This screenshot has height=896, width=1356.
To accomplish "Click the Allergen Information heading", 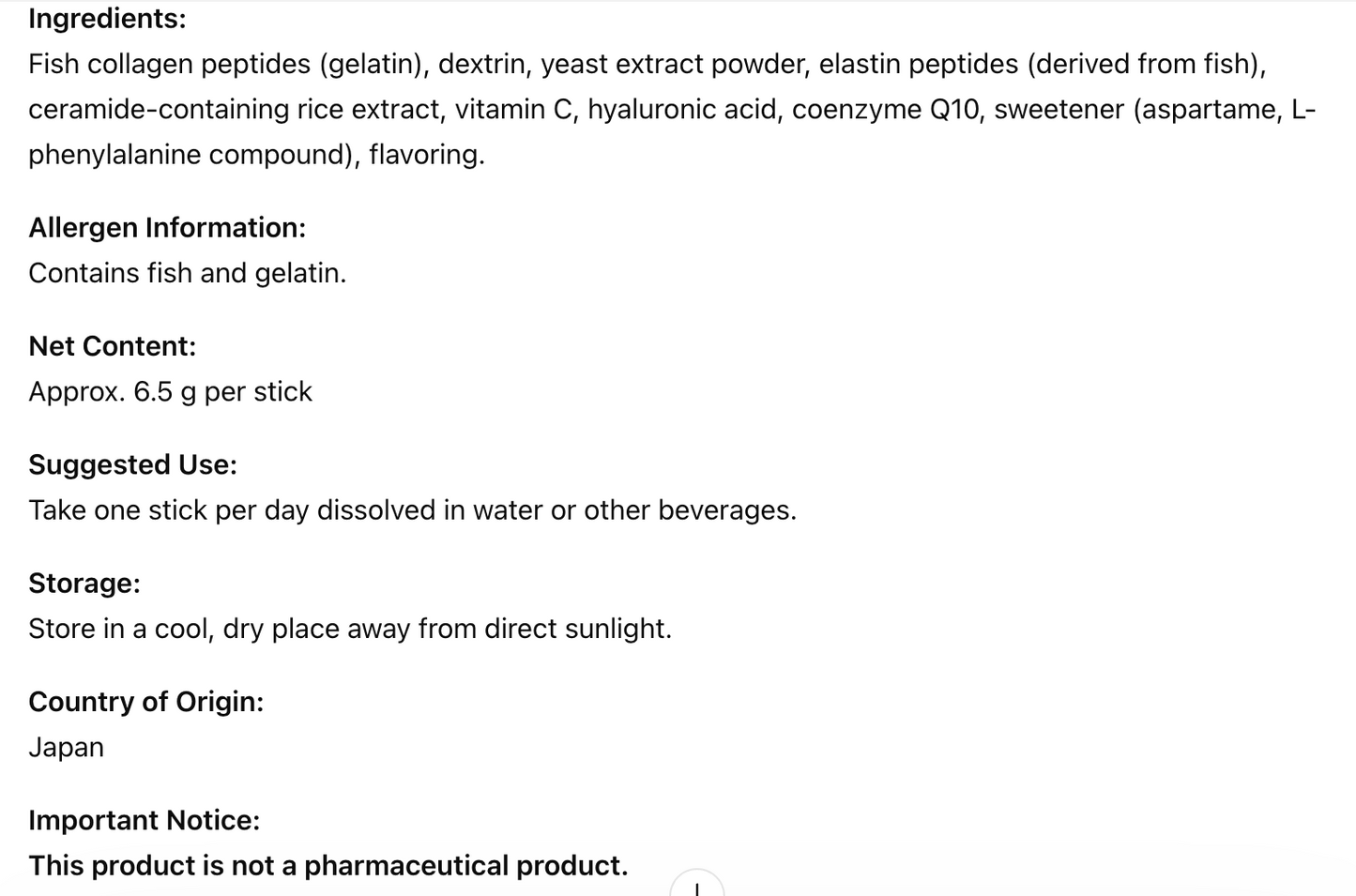I will click(167, 228).
